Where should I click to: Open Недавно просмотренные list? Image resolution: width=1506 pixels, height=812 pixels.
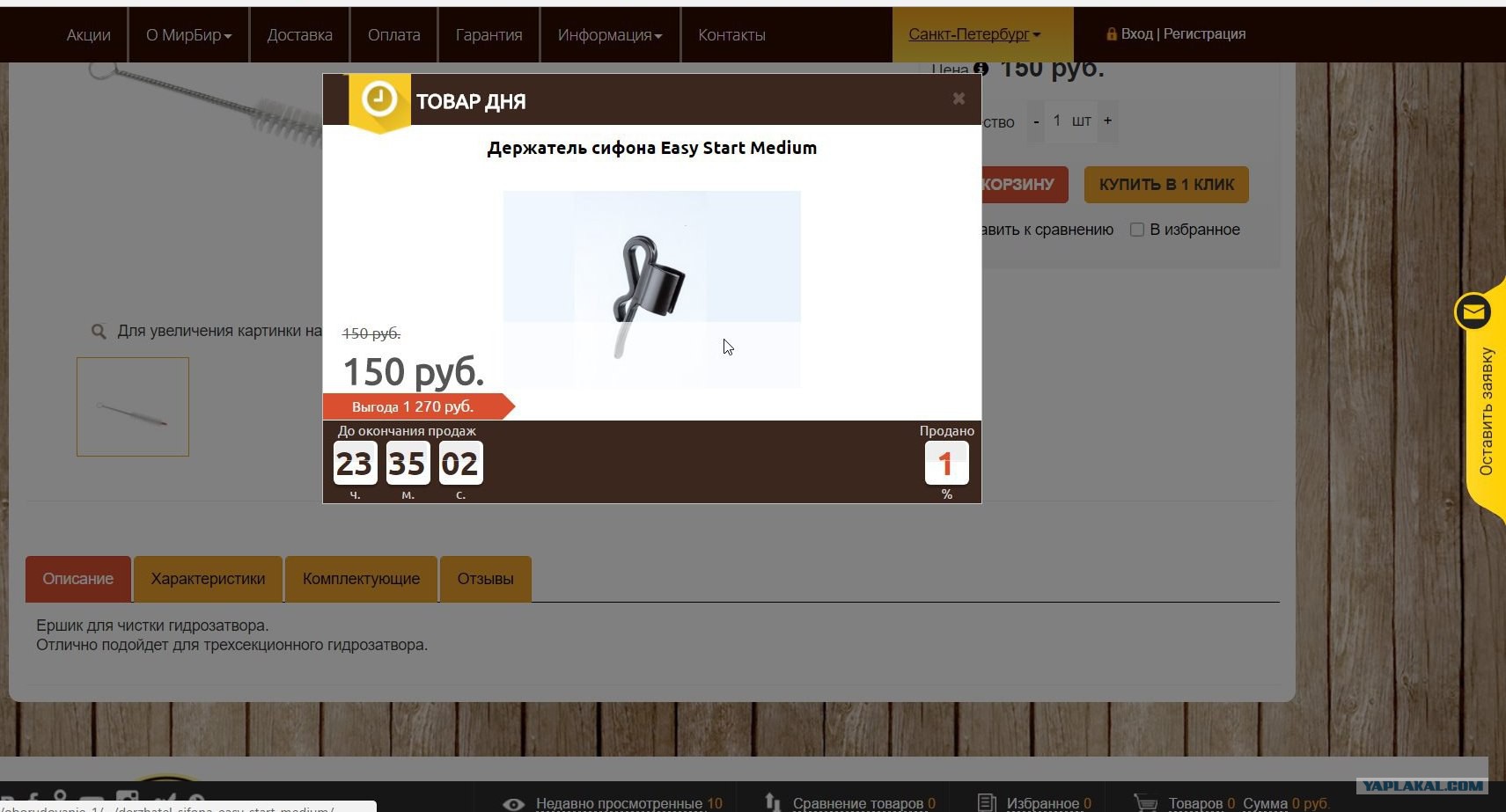(x=619, y=804)
